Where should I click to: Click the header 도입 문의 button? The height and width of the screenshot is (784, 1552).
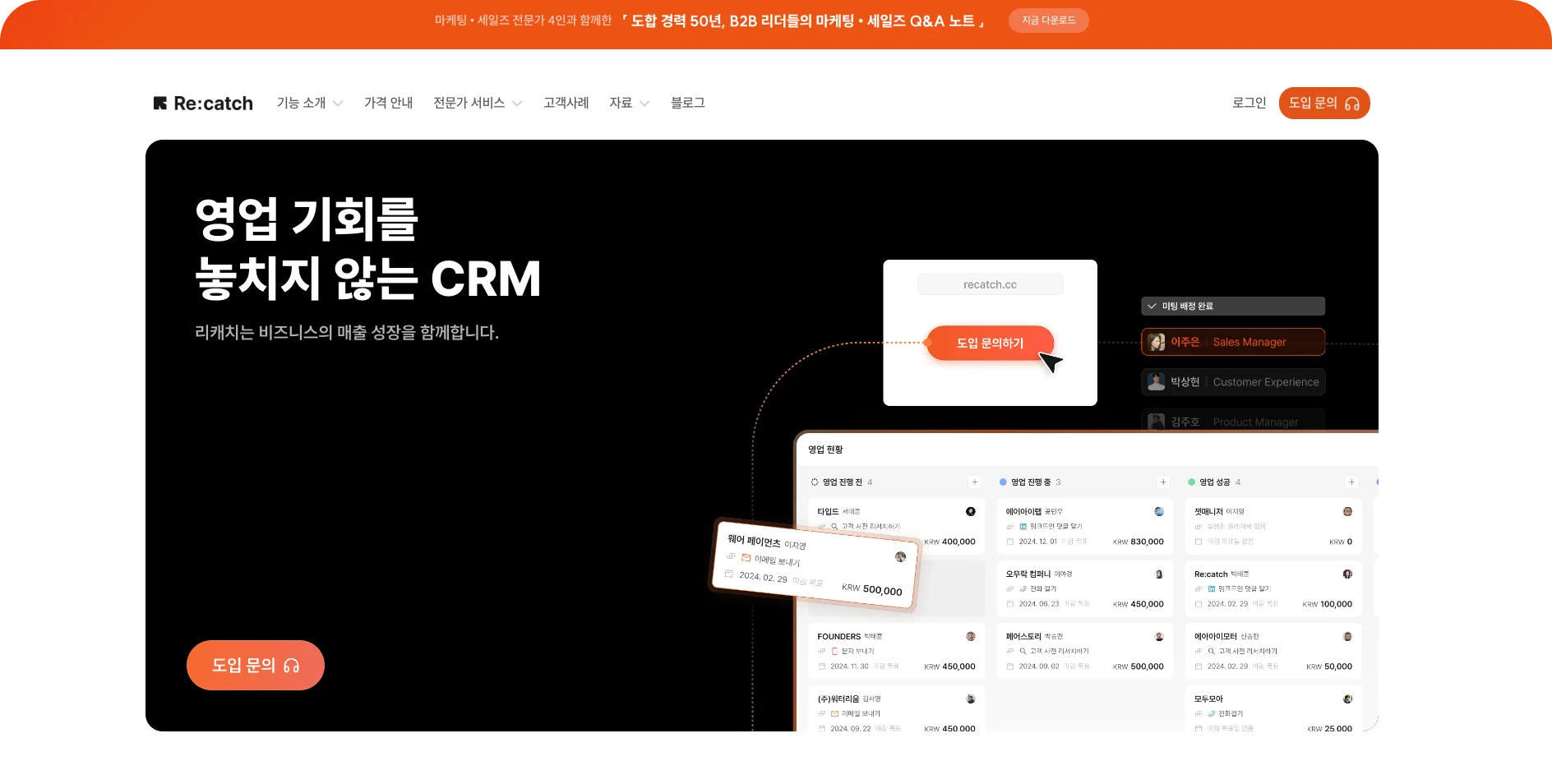pos(1324,103)
